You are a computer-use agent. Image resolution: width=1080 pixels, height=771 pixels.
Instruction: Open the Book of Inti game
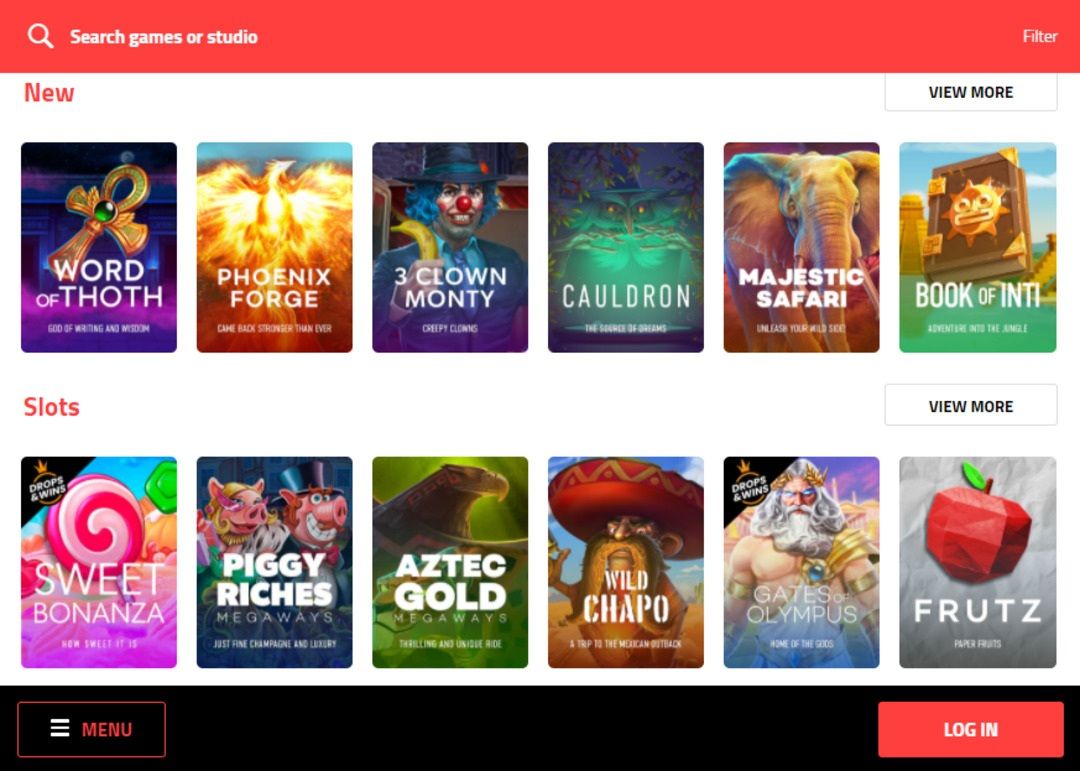978,247
